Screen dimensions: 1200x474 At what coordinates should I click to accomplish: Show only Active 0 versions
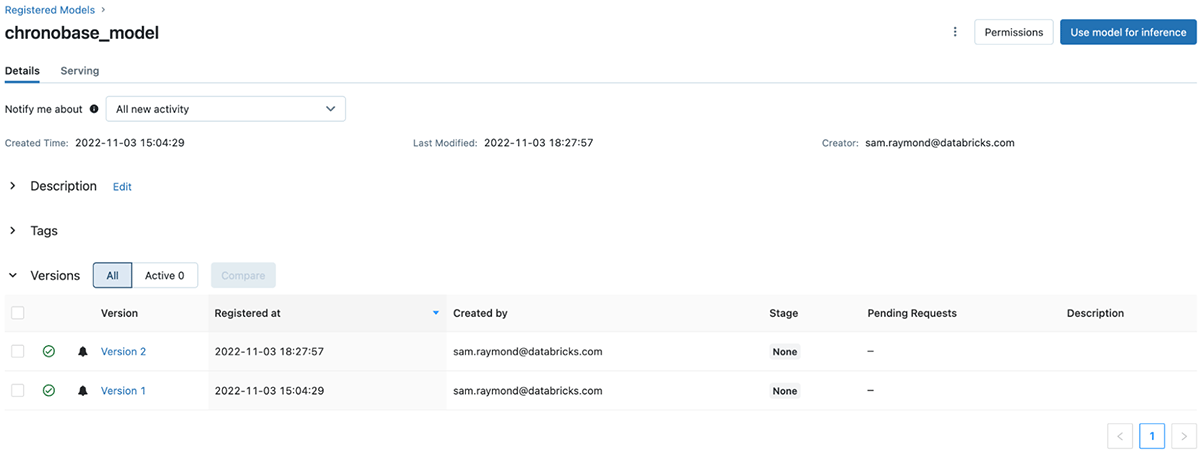tap(164, 275)
